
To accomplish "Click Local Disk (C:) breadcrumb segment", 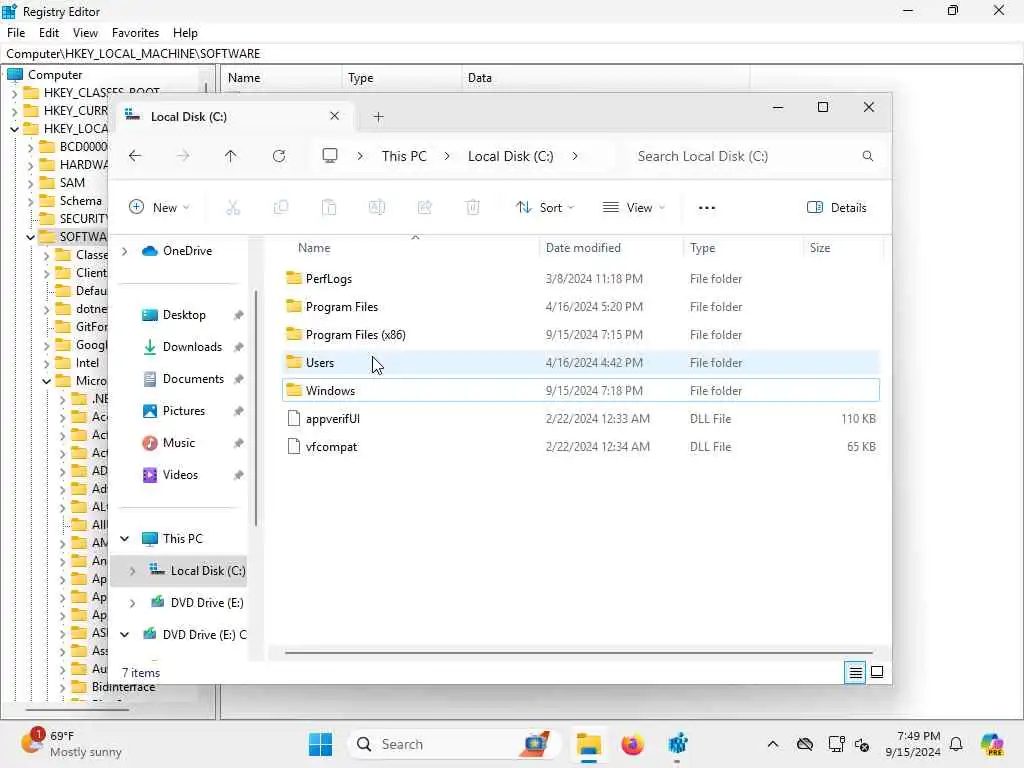I will point(510,156).
